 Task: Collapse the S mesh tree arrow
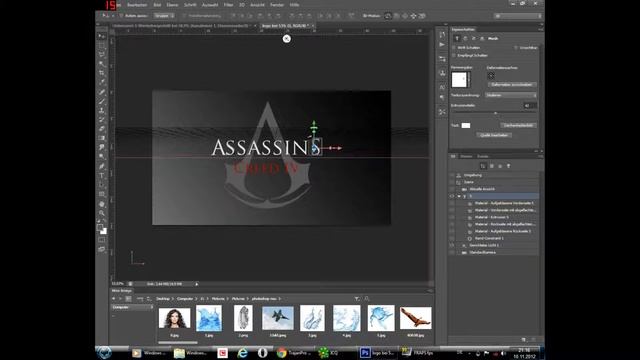(x=459, y=196)
